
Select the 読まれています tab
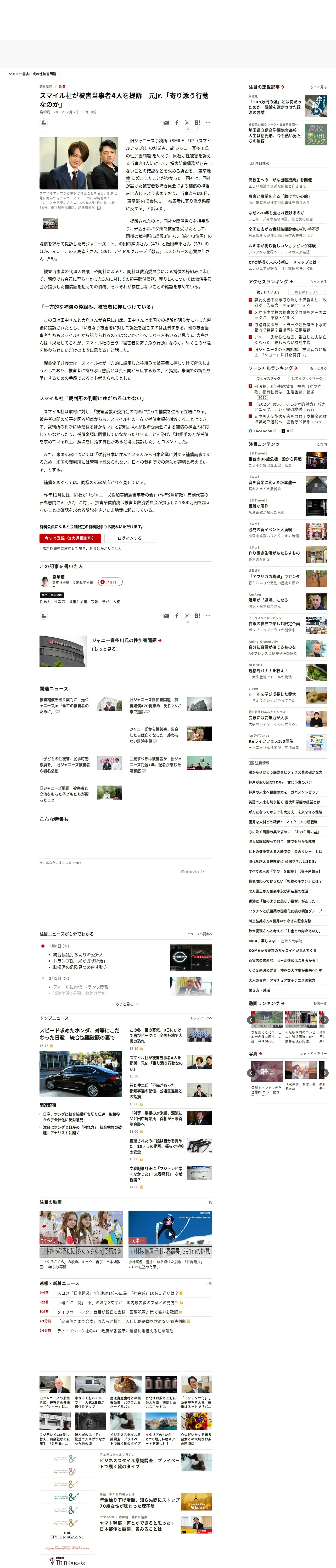(268, 292)
